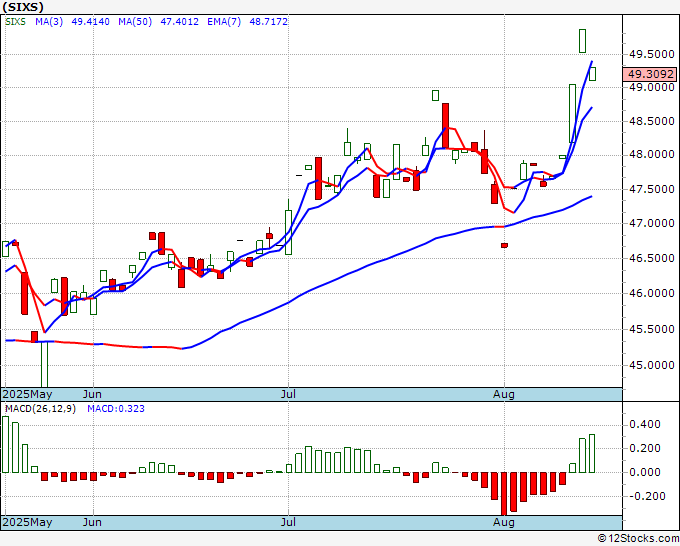This screenshot has height=546, width=680.
Task: Click the 45.5000 price axis label
Action: point(652,329)
